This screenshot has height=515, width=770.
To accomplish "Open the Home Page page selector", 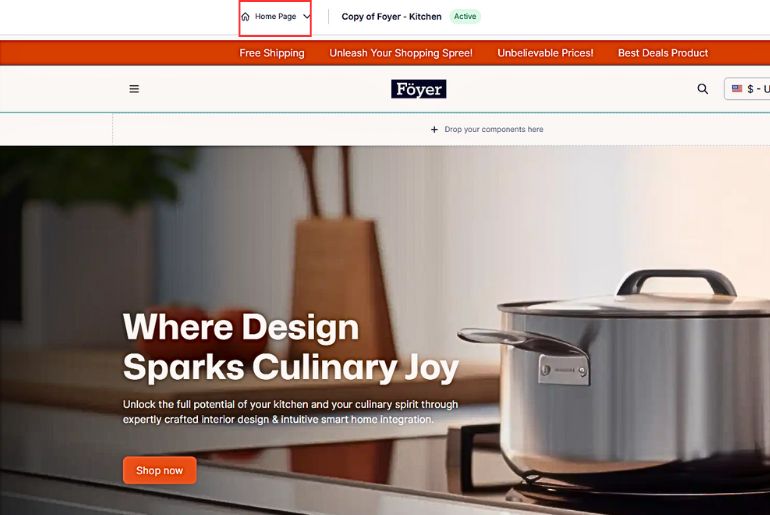I will [x=275, y=18].
